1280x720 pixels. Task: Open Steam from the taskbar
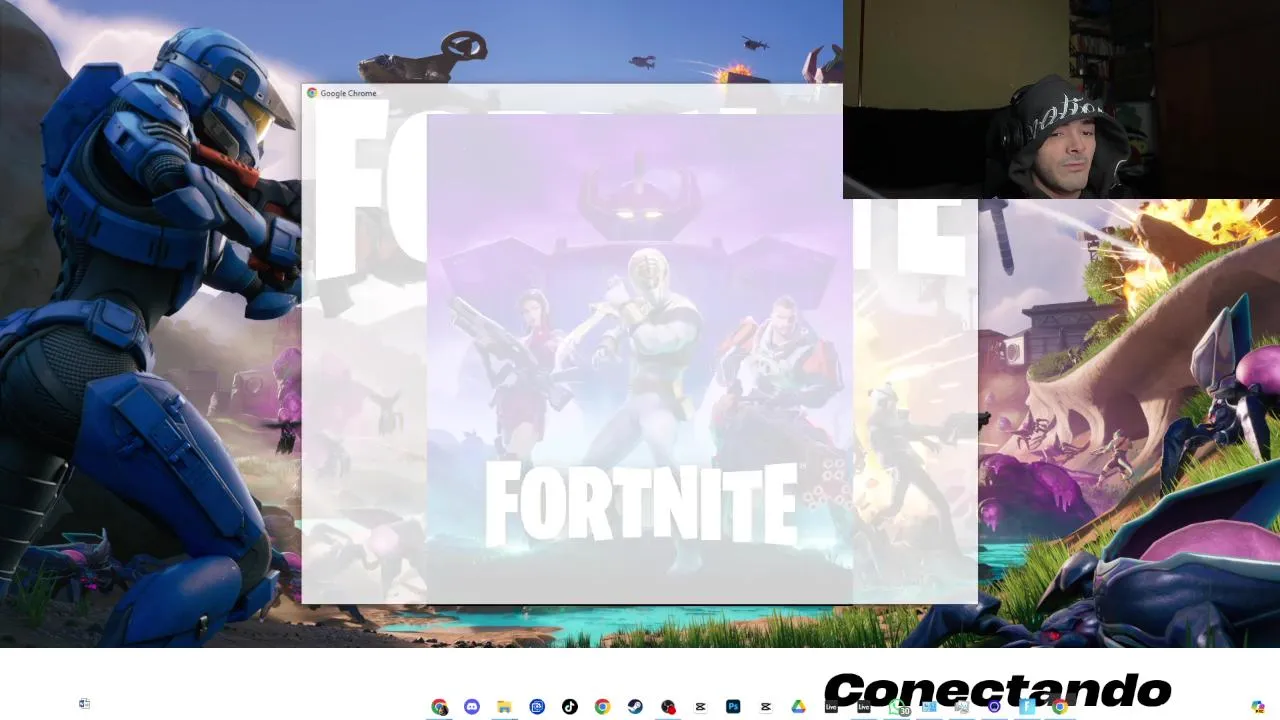(635, 707)
